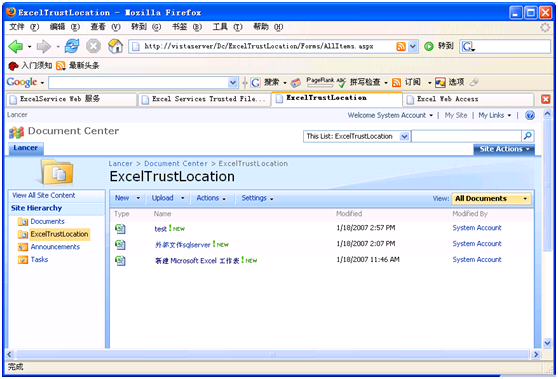558x379 pixels.
Task: Click the Excel file icon for sqlserver document
Action: (x=120, y=244)
